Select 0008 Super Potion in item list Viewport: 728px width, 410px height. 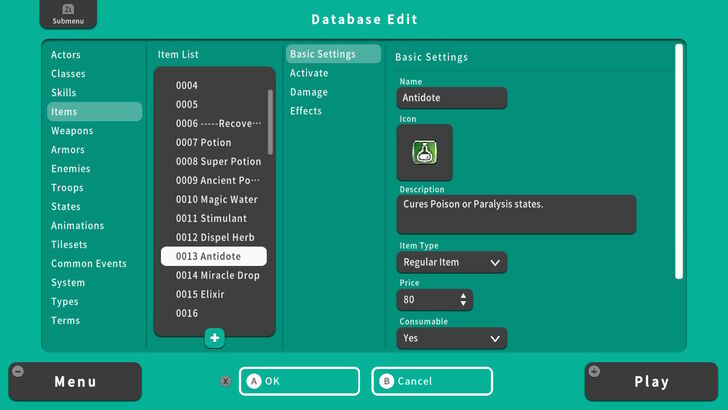218,162
